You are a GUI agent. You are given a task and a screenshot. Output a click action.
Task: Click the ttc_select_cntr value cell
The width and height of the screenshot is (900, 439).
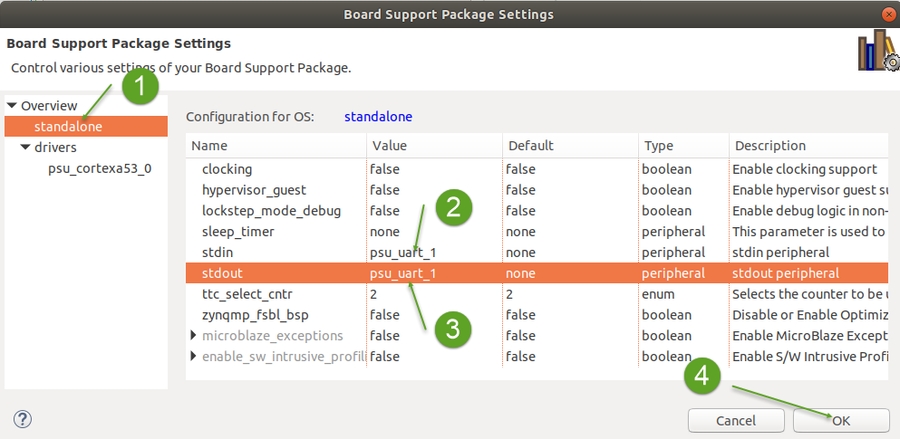(x=374, y=294)
